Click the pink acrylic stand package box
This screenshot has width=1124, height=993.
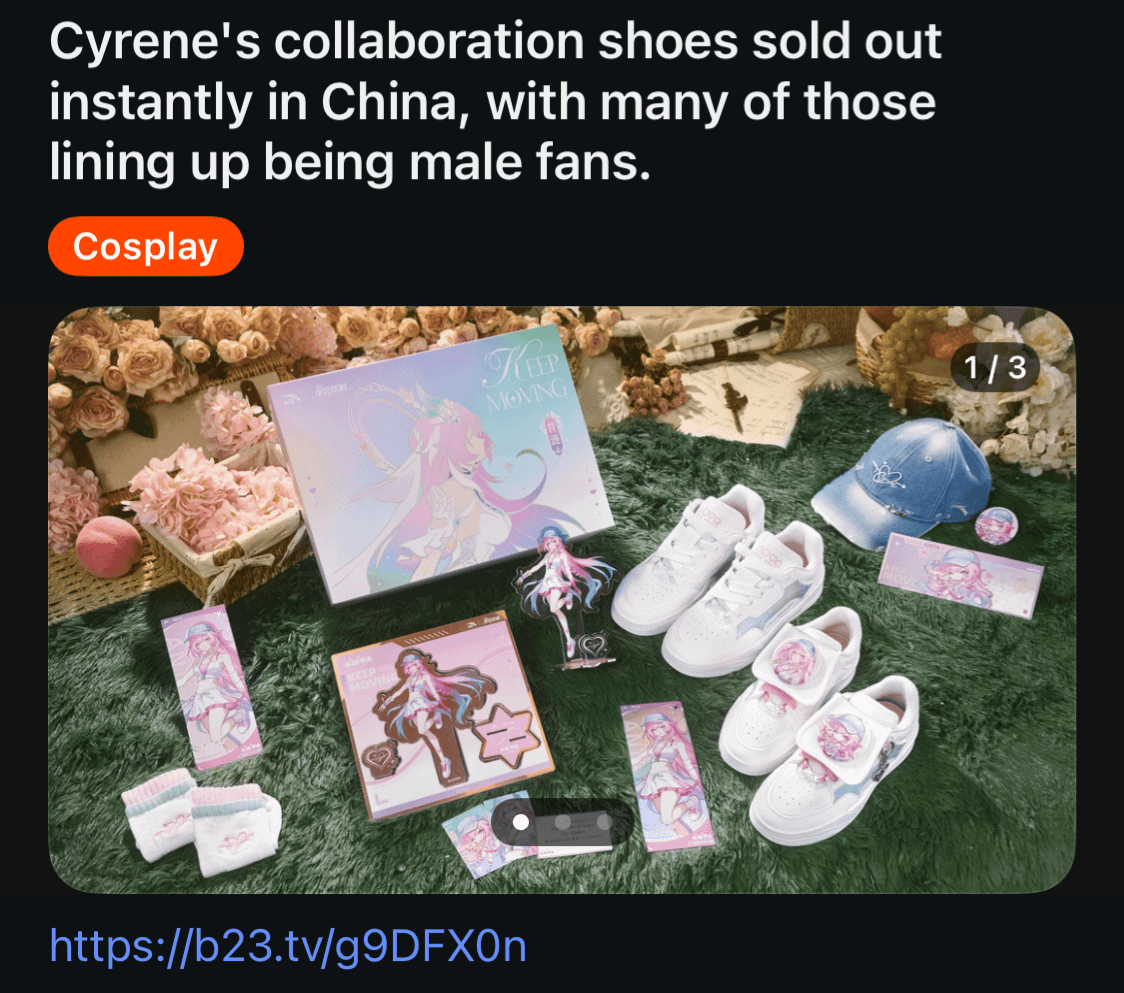(x=441, y=713)
